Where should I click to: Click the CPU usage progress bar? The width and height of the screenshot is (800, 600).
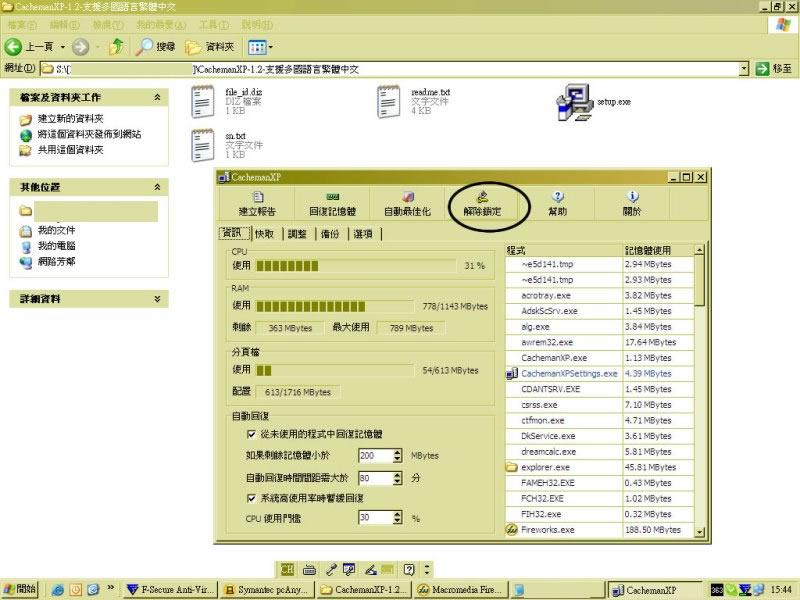click(356, 266)
